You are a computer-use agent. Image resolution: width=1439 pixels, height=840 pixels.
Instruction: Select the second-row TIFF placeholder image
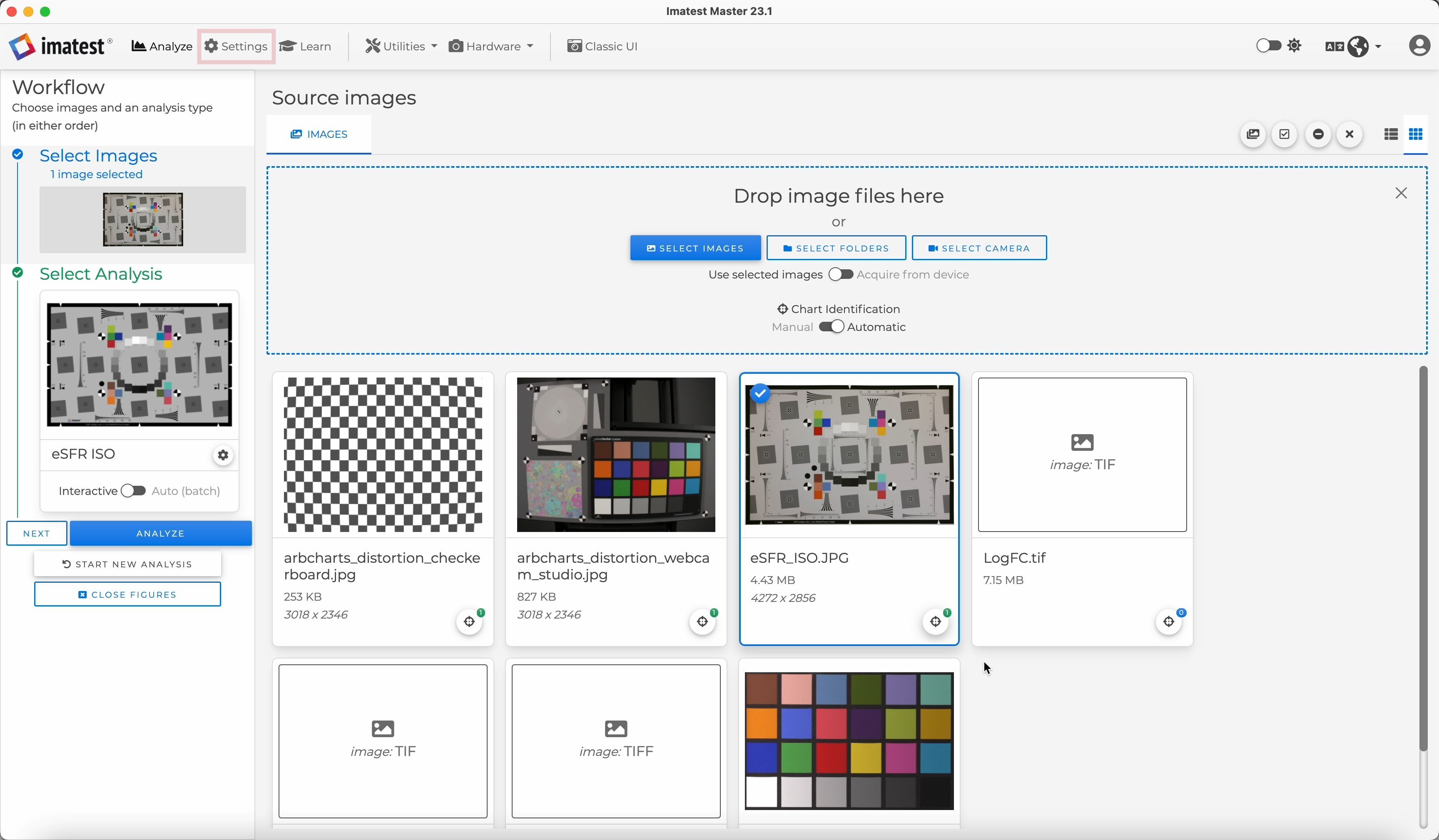pos(615,741)
